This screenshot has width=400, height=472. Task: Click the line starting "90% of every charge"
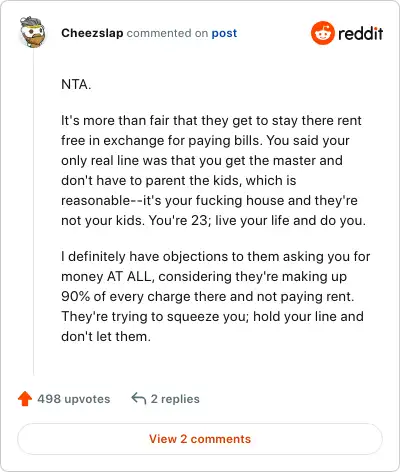coord(208,297)
